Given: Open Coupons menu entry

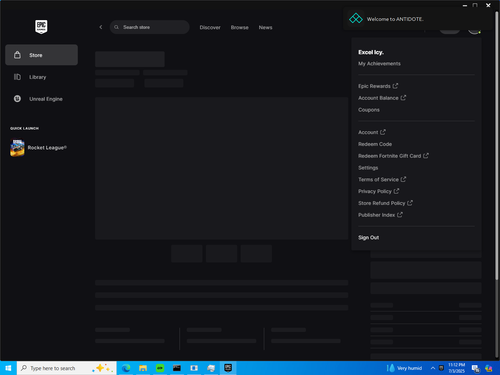Looking at the screenshot, I should click(369, 110).
